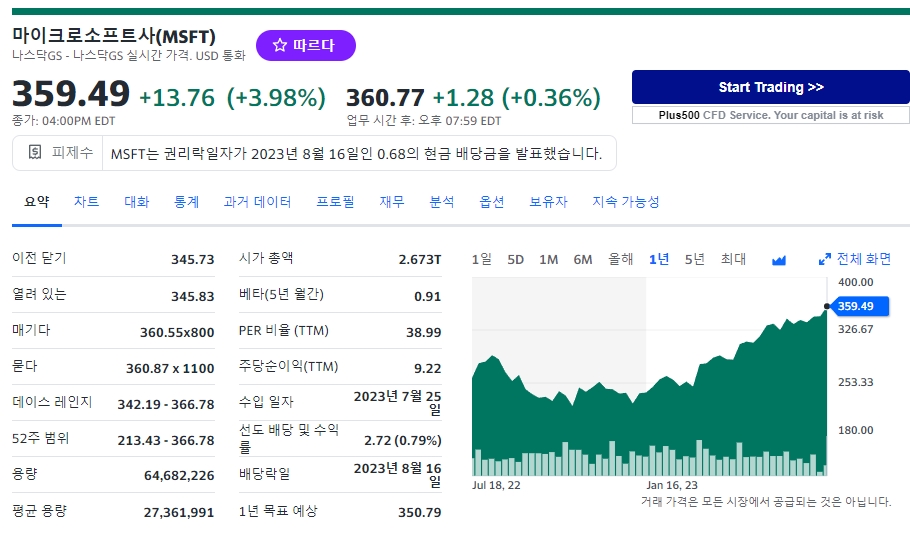
Task: Set chart range to 5D
Action: tap(515, 259)
